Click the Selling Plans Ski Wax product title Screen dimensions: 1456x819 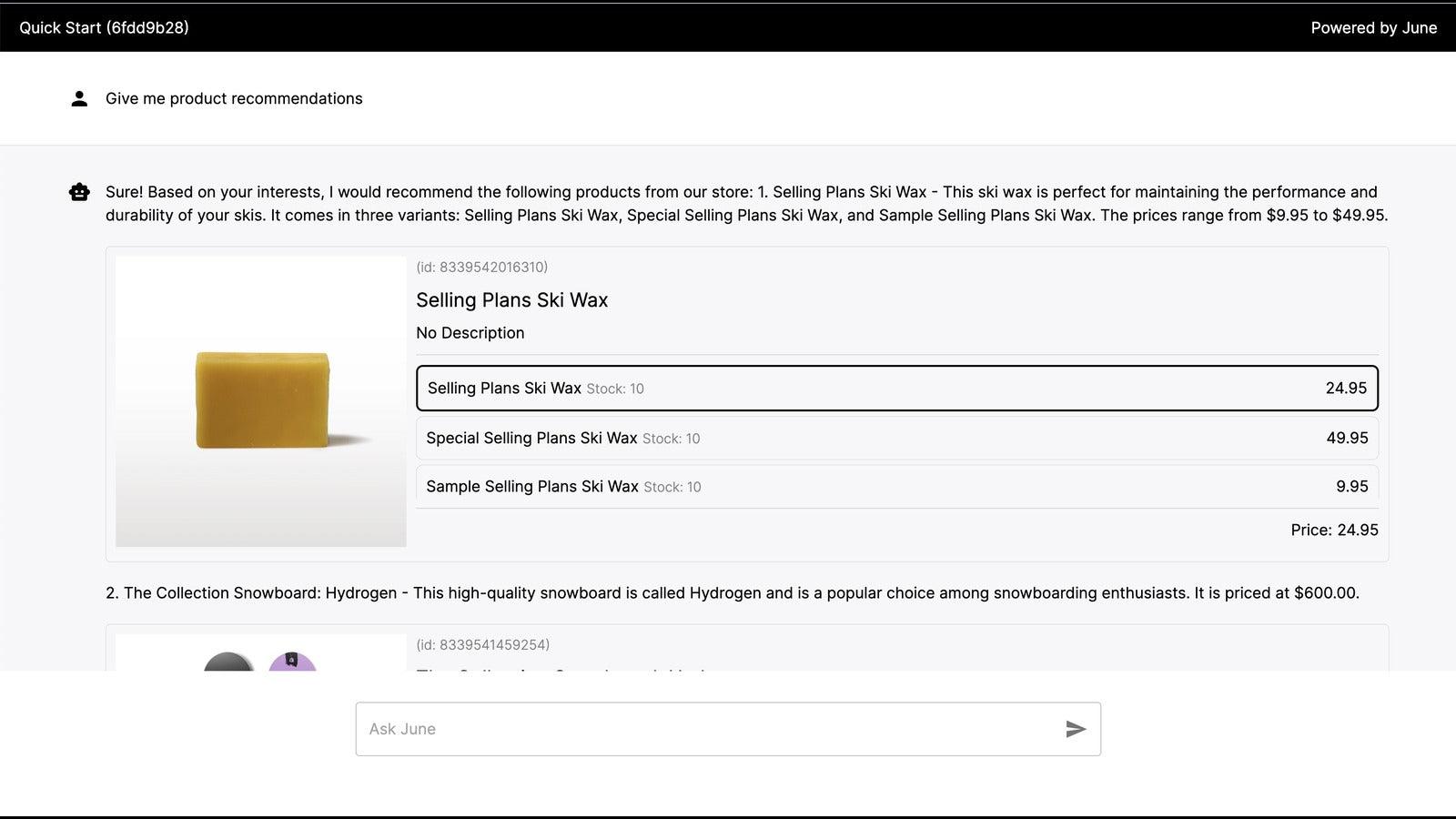(x=512, y=299)
